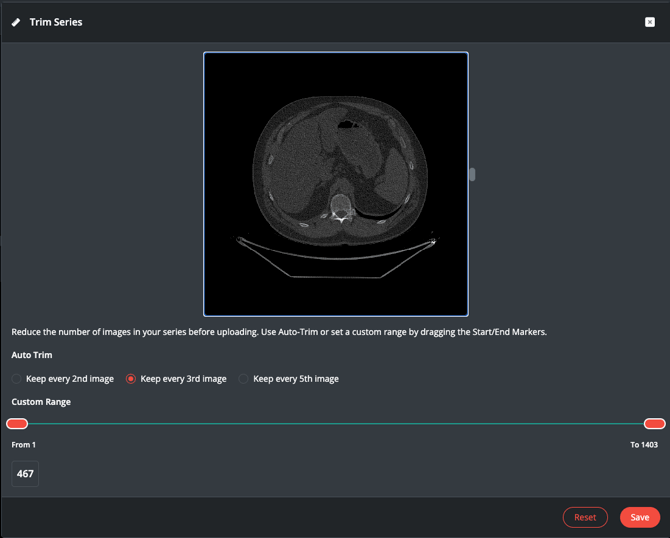Screen dimensions: 670x538
Task: Click the 467 image count box
Action: tap(25, 474)
